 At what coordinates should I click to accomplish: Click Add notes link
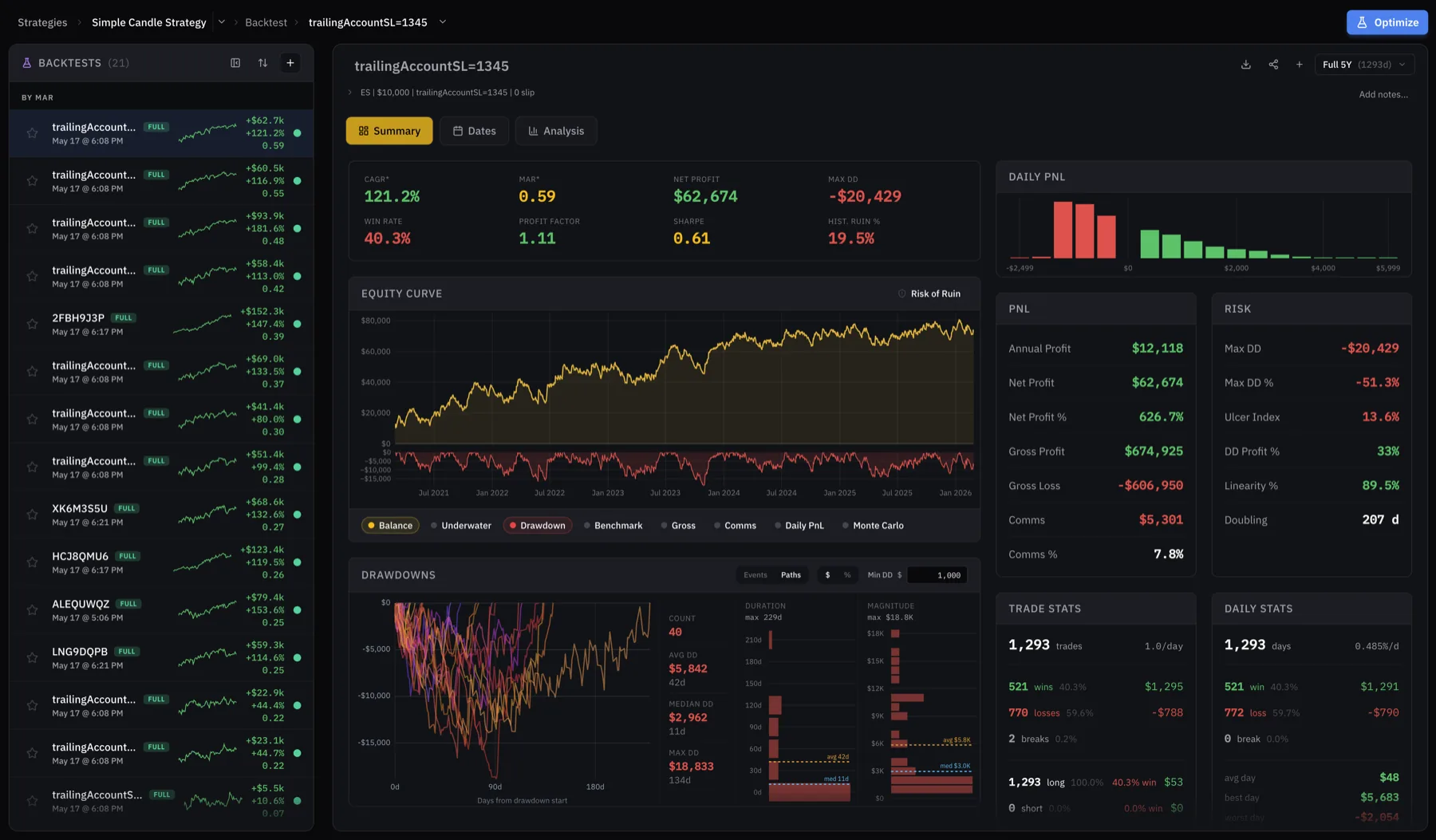(1383, 94)
